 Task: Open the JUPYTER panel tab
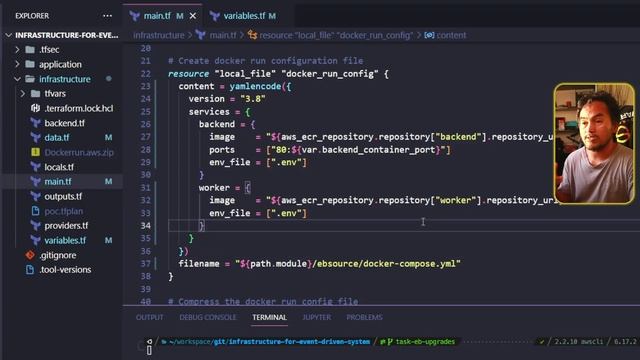tap(317, 318)
